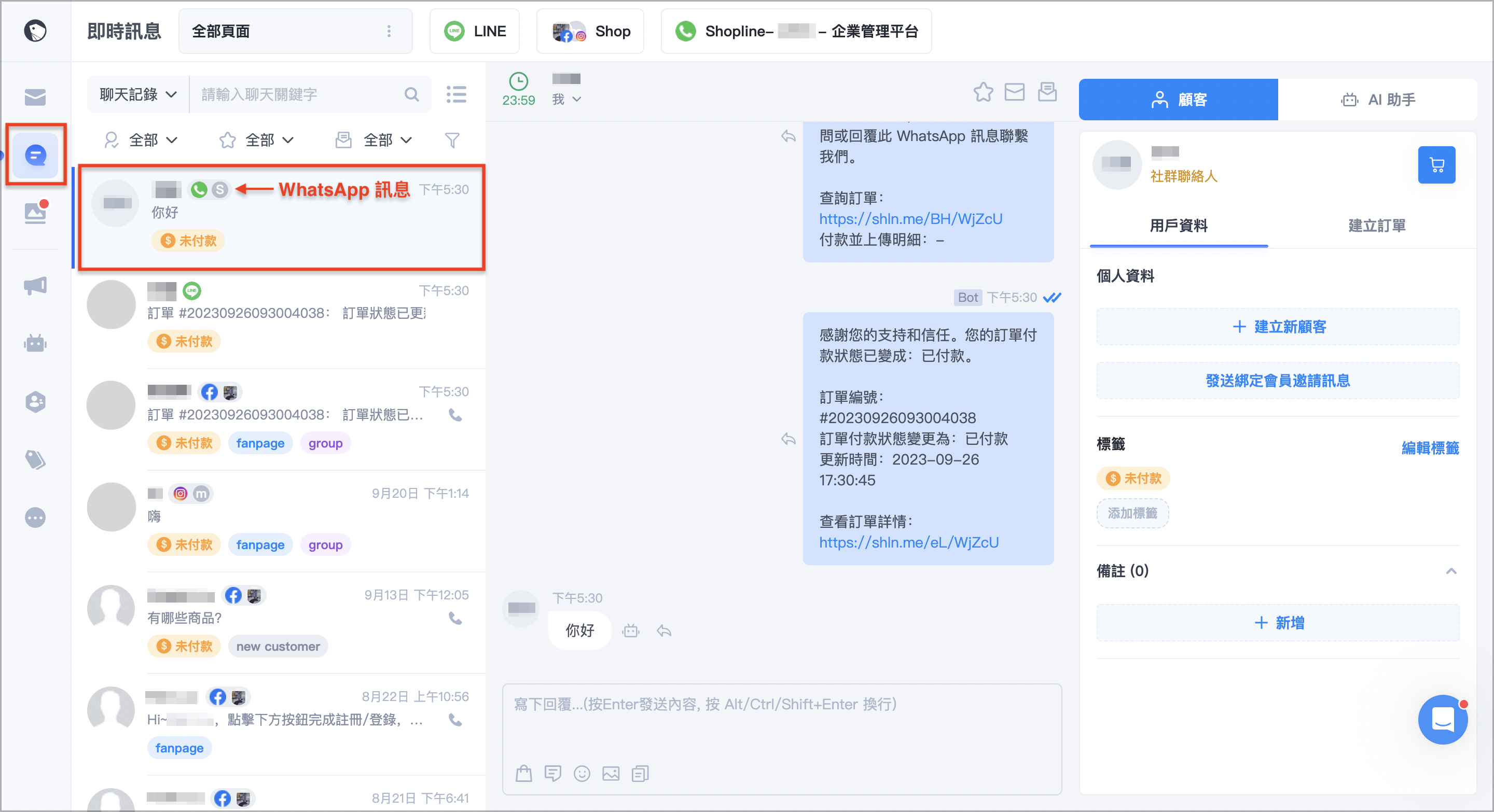The width and height of the screenshot is (1494, 812).
Task: Open the WhatsApp 你好 conversation
Action: [x=281, y=218]
